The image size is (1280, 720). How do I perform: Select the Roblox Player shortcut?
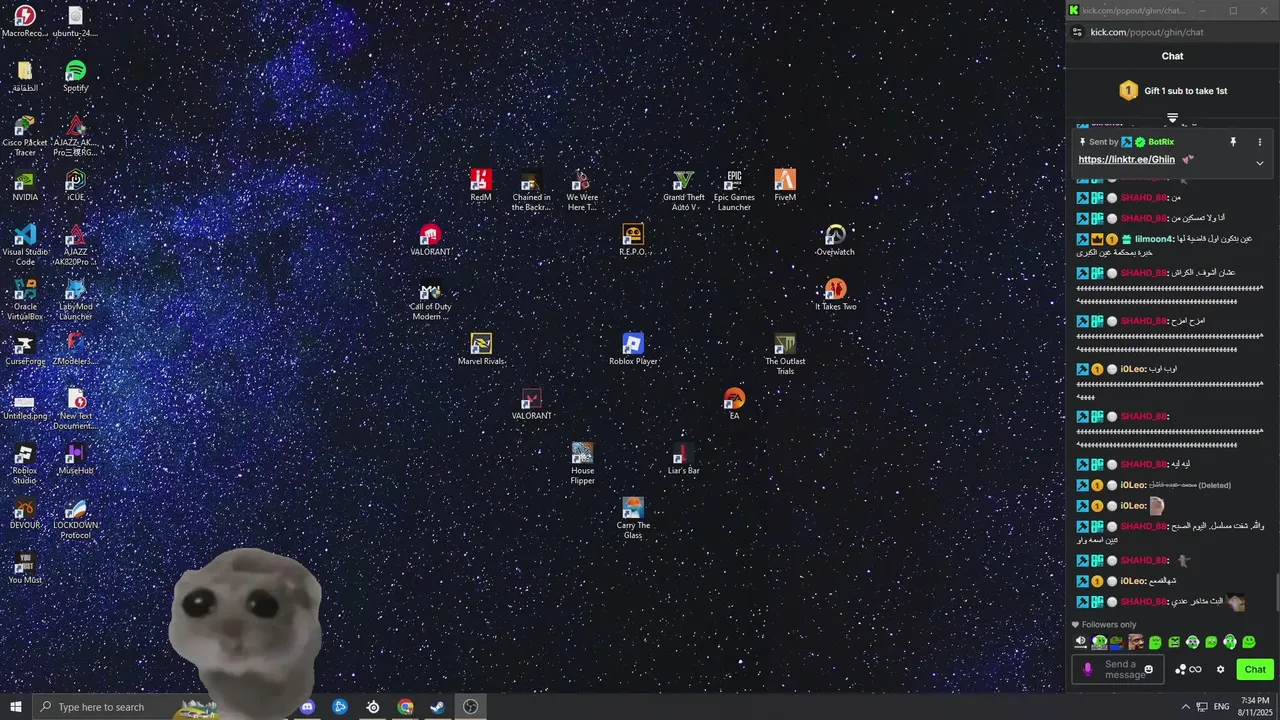[633, 350]
